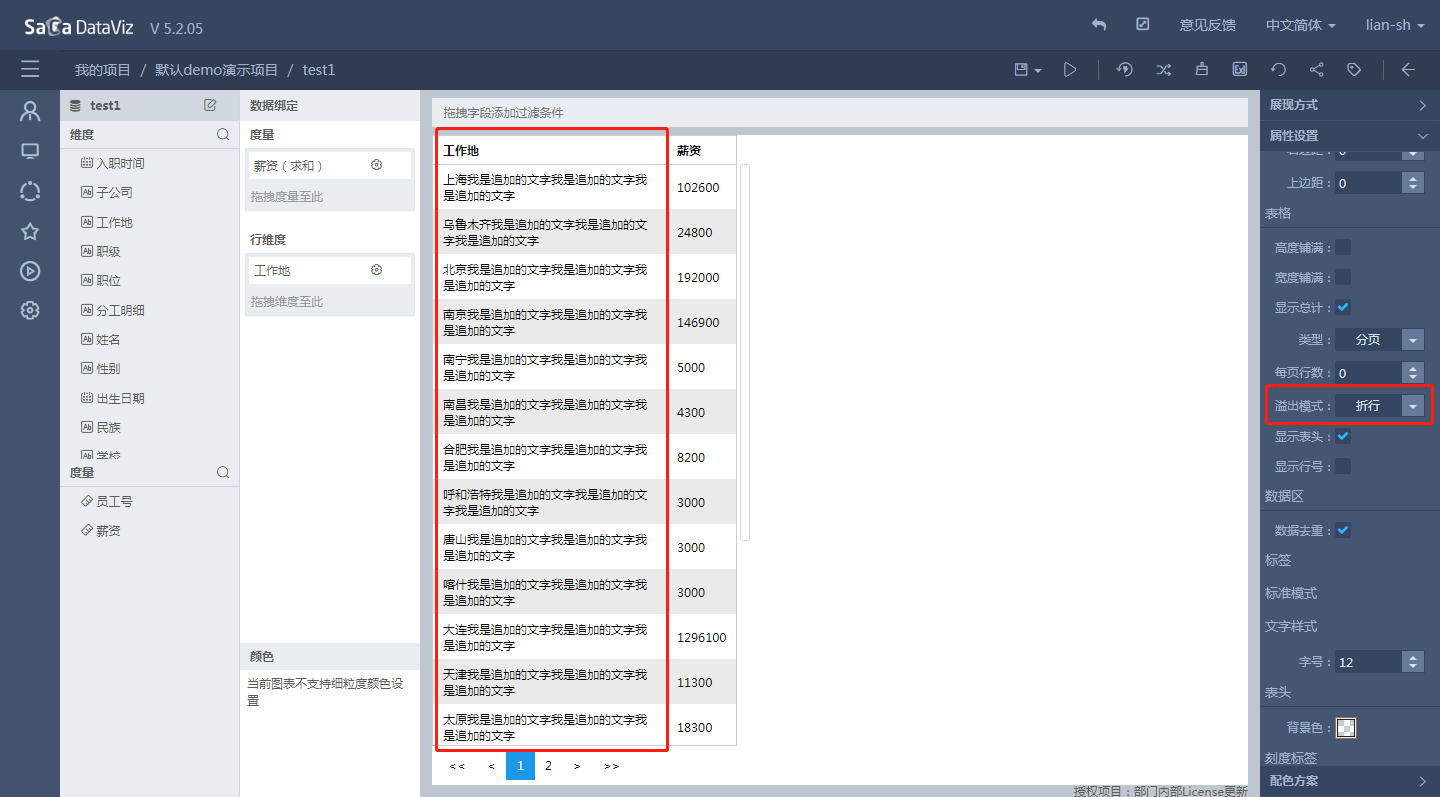Click the save disk icon
The height and width of the screenshot is (797, 1440).
pyautogui.click(x=1021, y=70)
